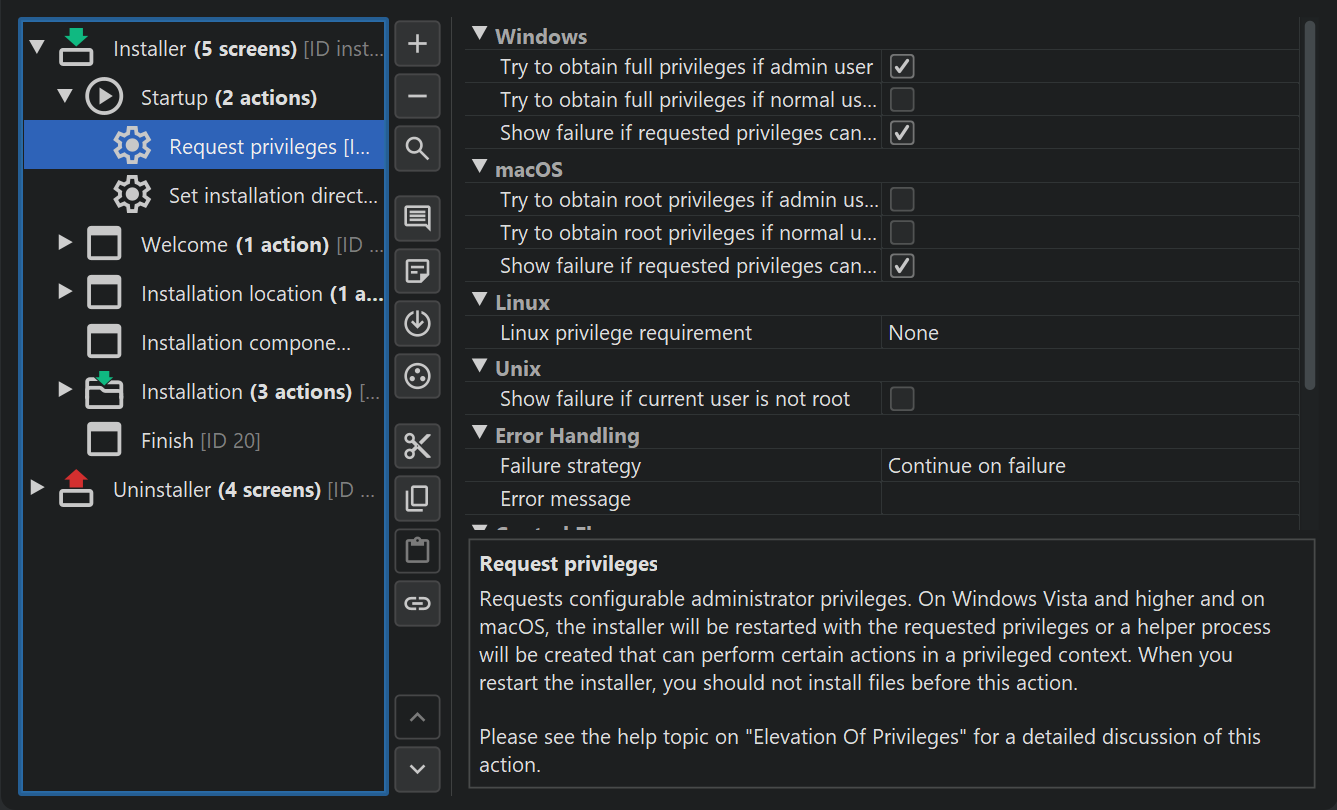Expand the Uninstaller tree node
Screen dimensions: 1337x810
(x=37, y=488)
